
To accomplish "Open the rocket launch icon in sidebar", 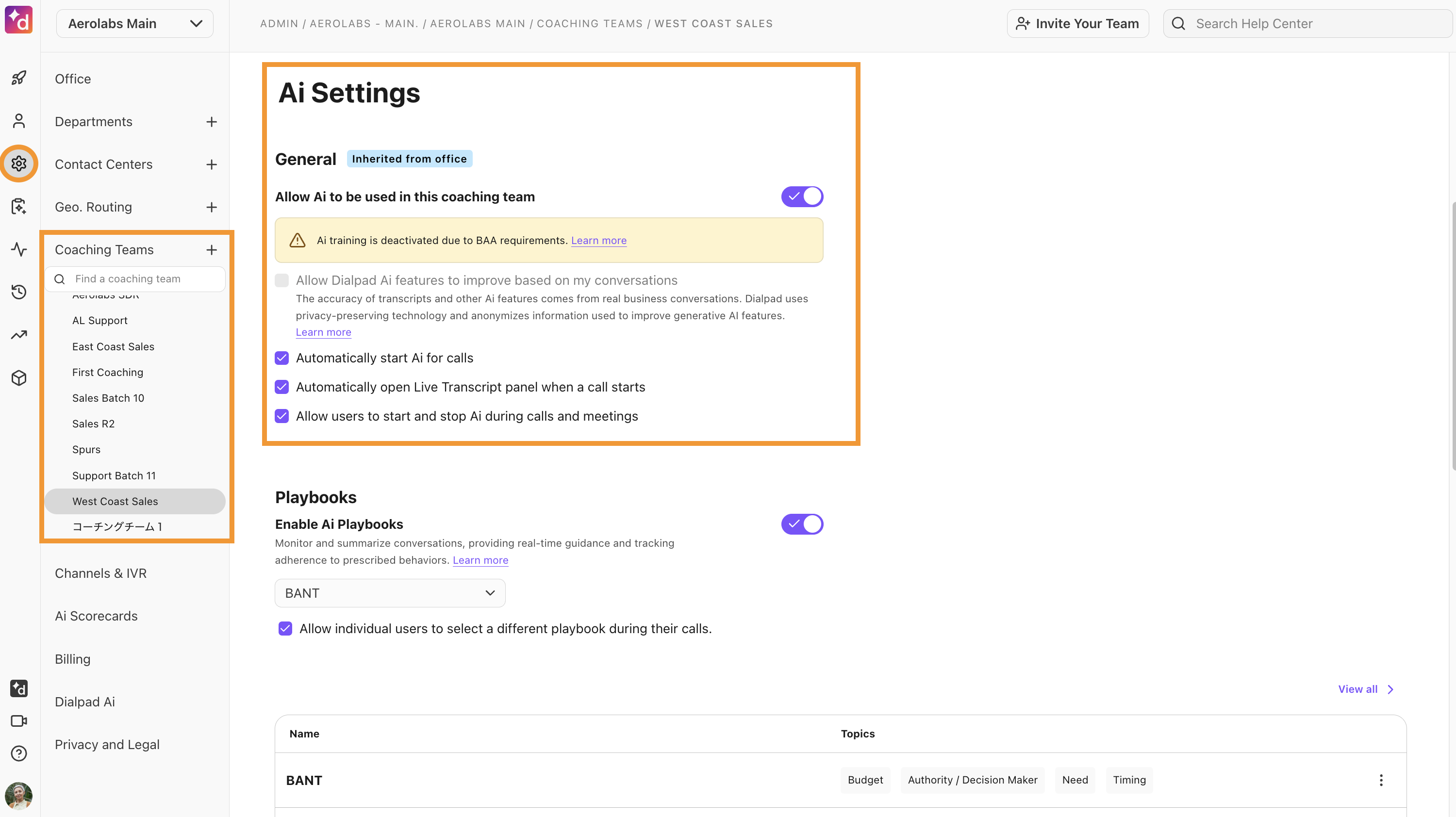I will pos(19,78).
